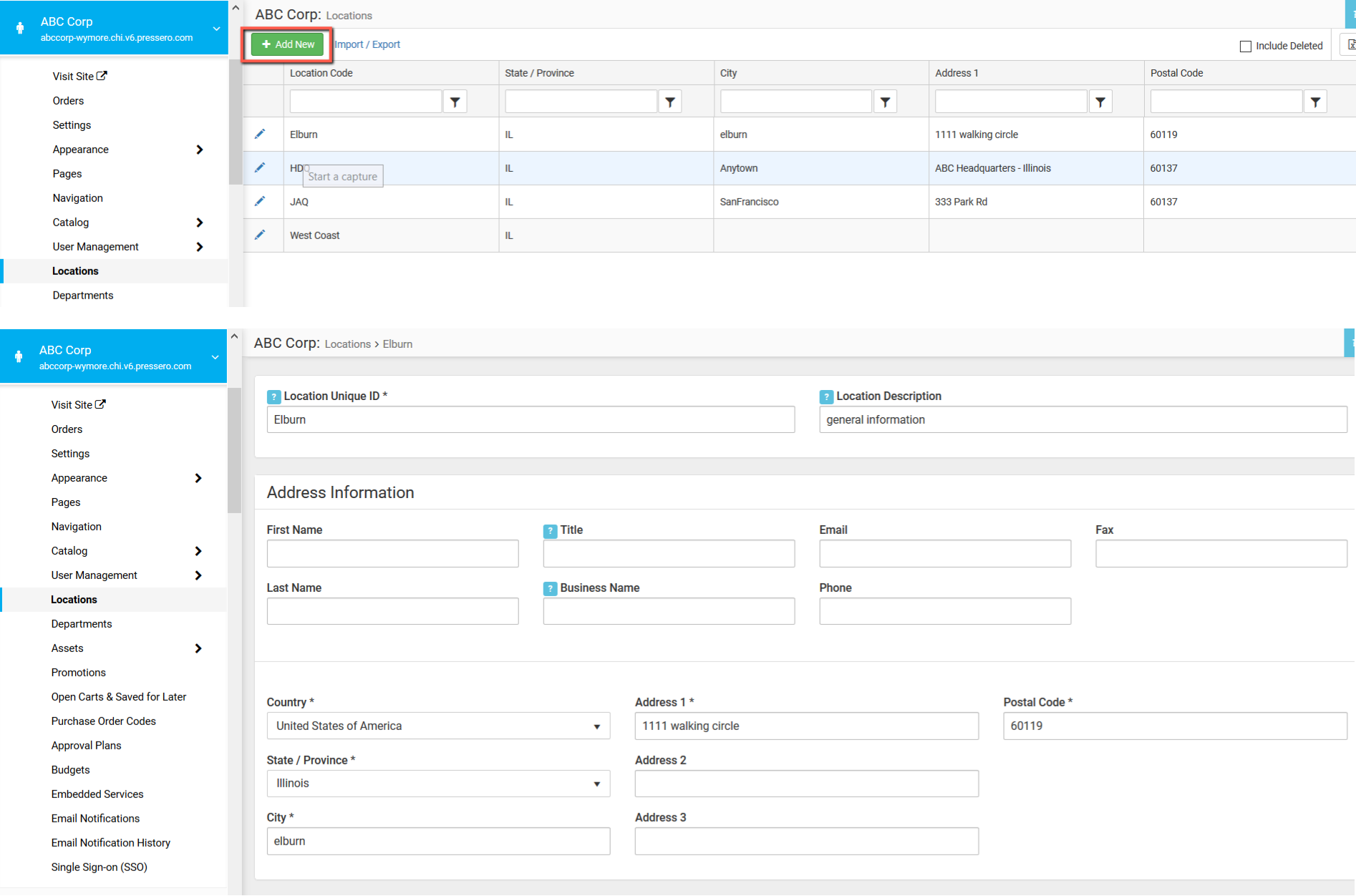
Task: Click the edit pencil beside West Coast
Action: point(260,235)
